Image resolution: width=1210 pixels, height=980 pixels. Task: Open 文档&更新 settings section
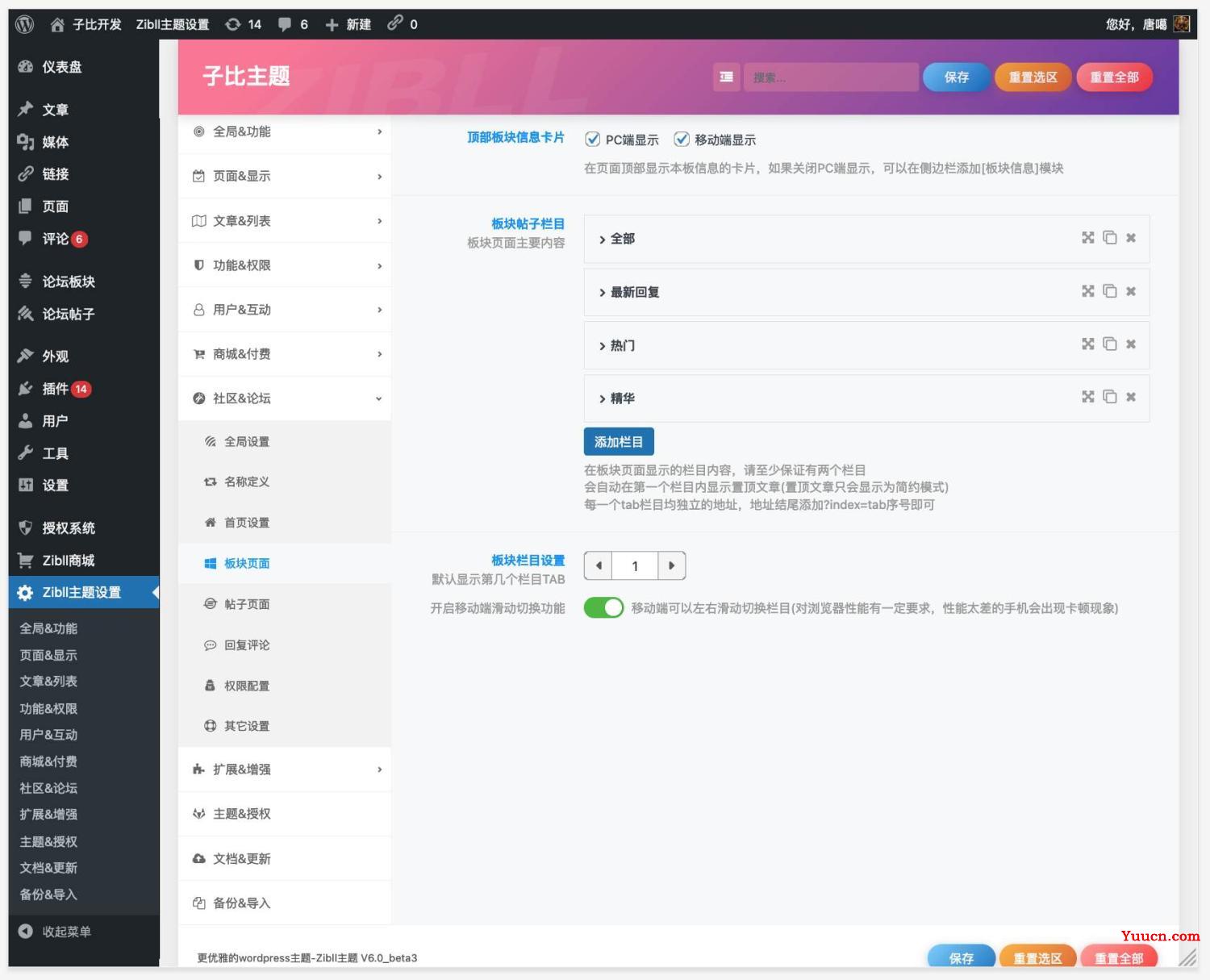(x=285, y=858)
